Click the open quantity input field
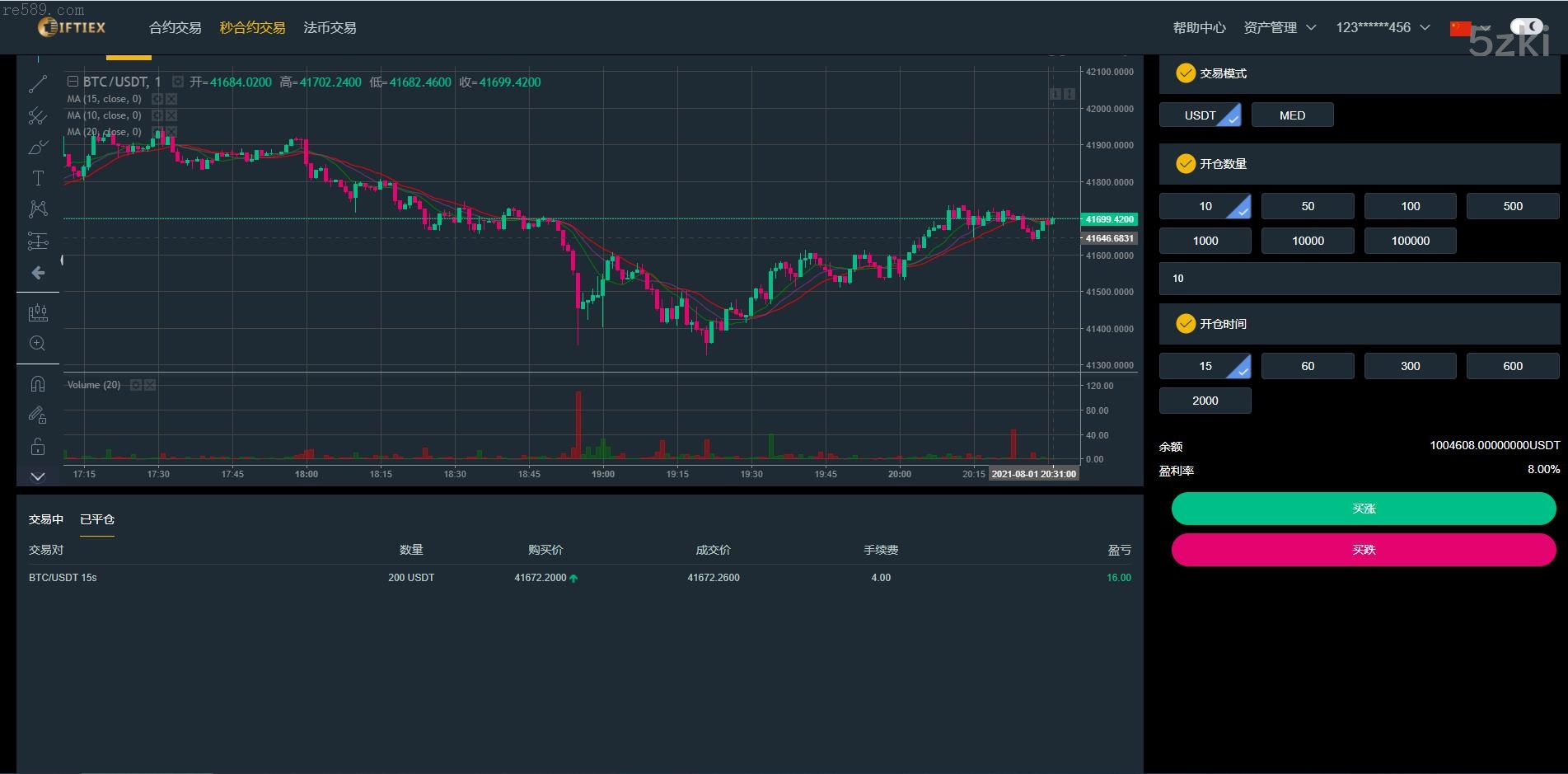1568x774 pixels. (x=1359, y=279)
